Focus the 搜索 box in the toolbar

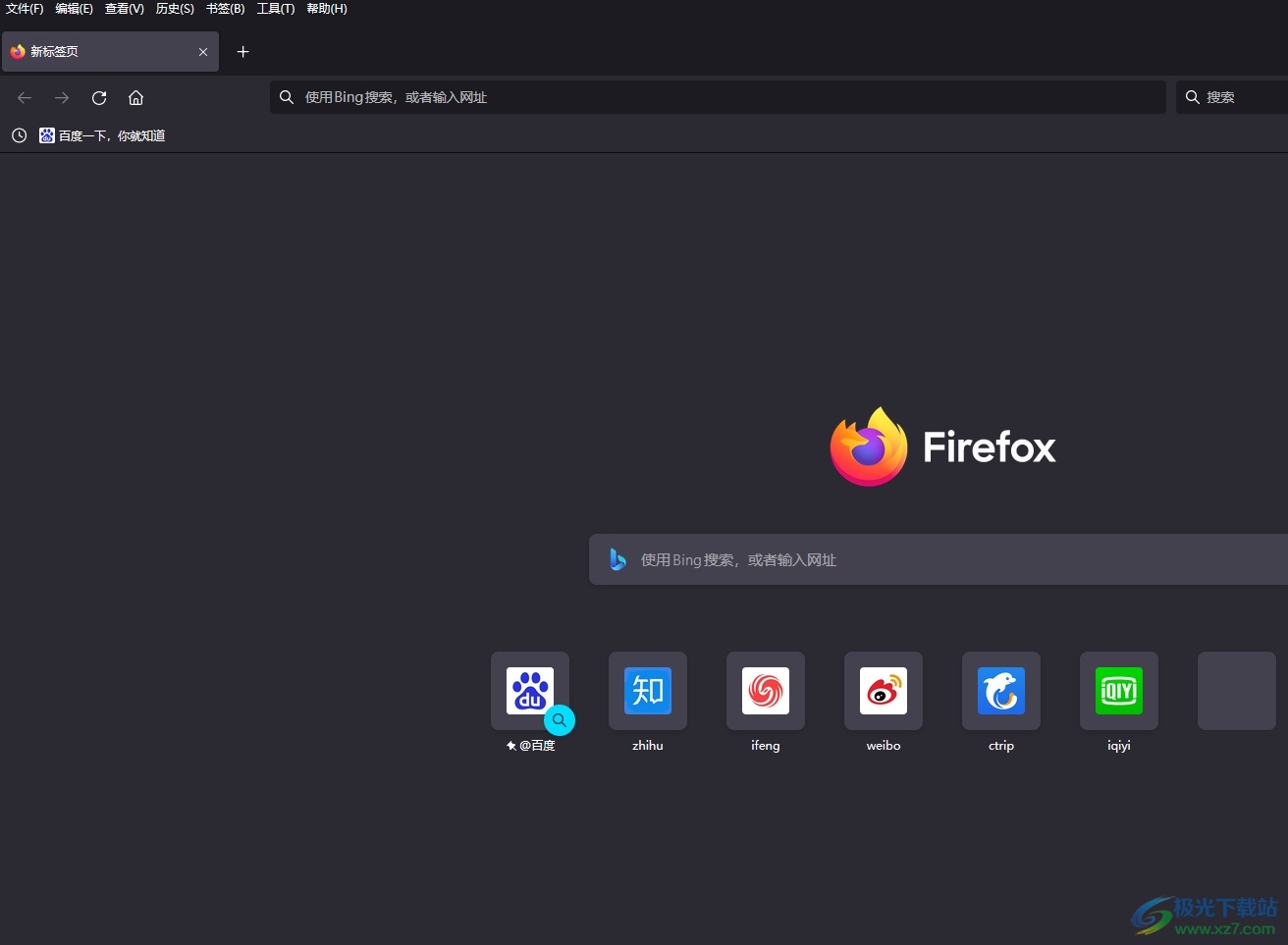tap(1232, 97)
